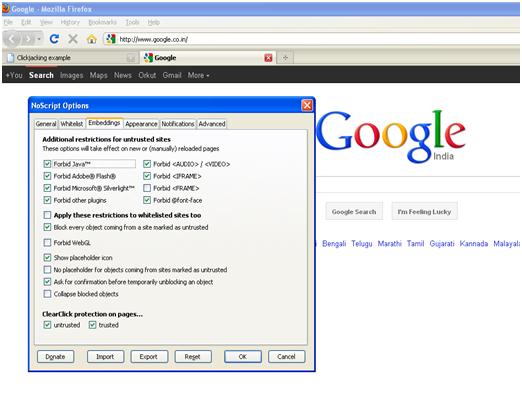Open the Tools menu

click(132, 22)
